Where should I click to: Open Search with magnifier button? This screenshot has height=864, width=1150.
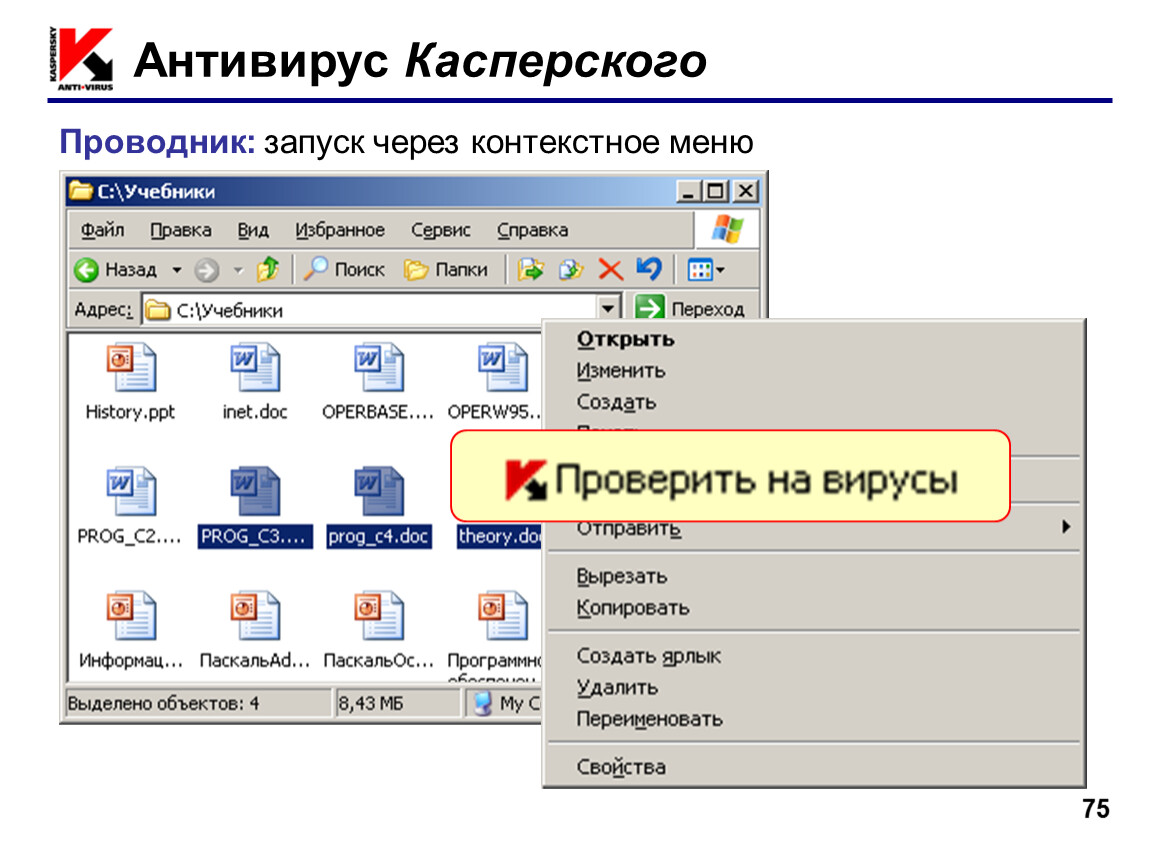click(x=344, y=269)
